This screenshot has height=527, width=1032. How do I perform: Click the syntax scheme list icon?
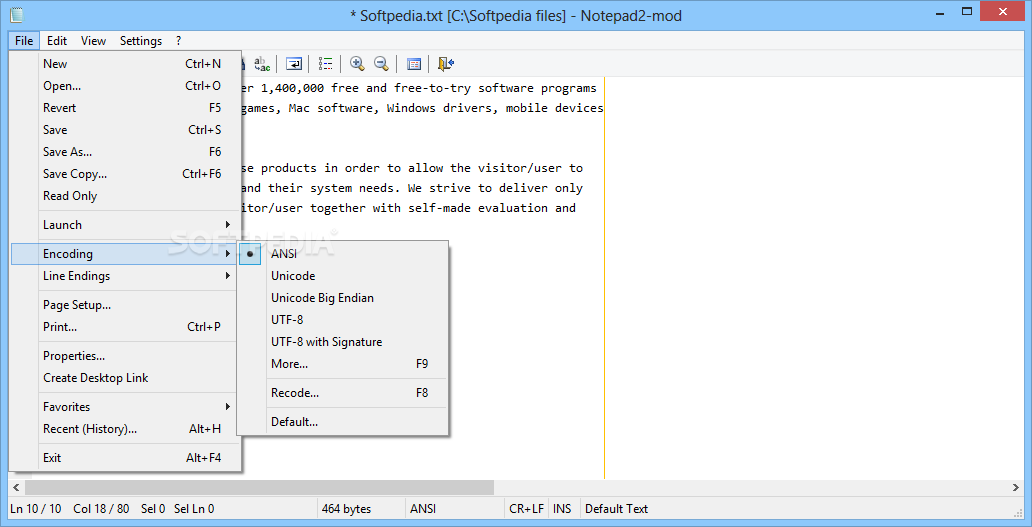(326, 63)
